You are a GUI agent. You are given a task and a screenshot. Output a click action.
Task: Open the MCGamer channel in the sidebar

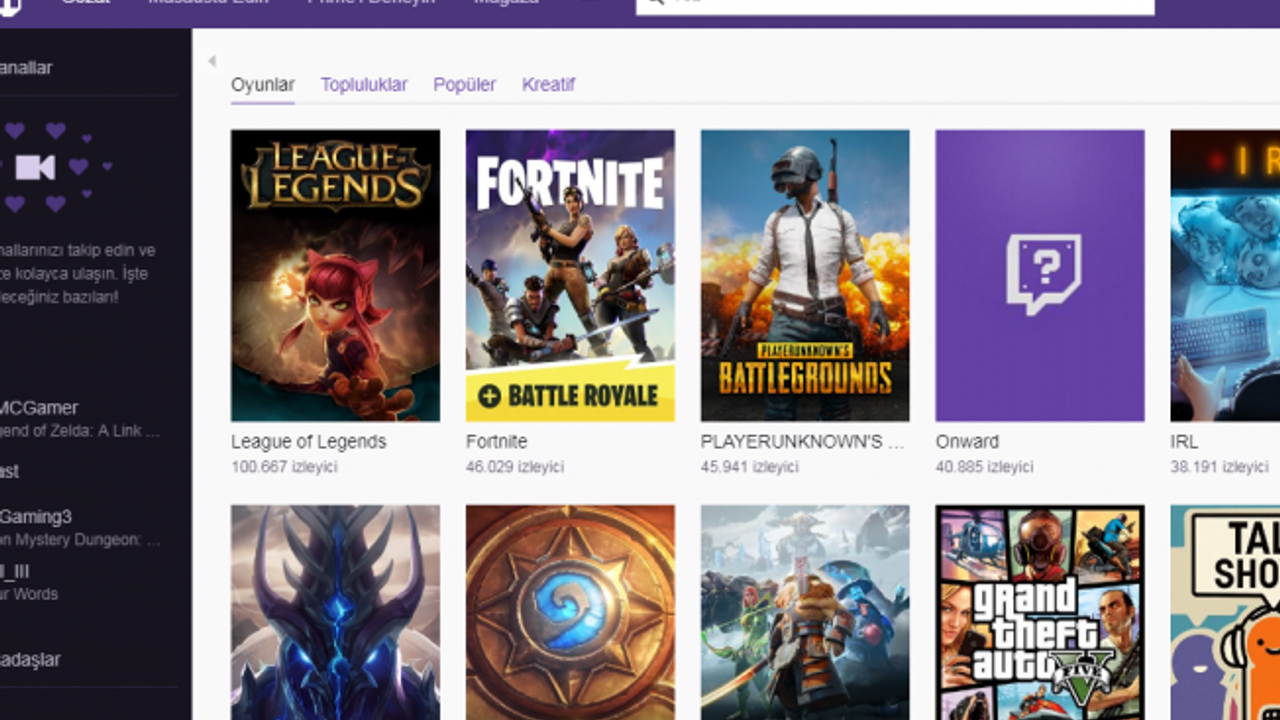coord(38,408)
